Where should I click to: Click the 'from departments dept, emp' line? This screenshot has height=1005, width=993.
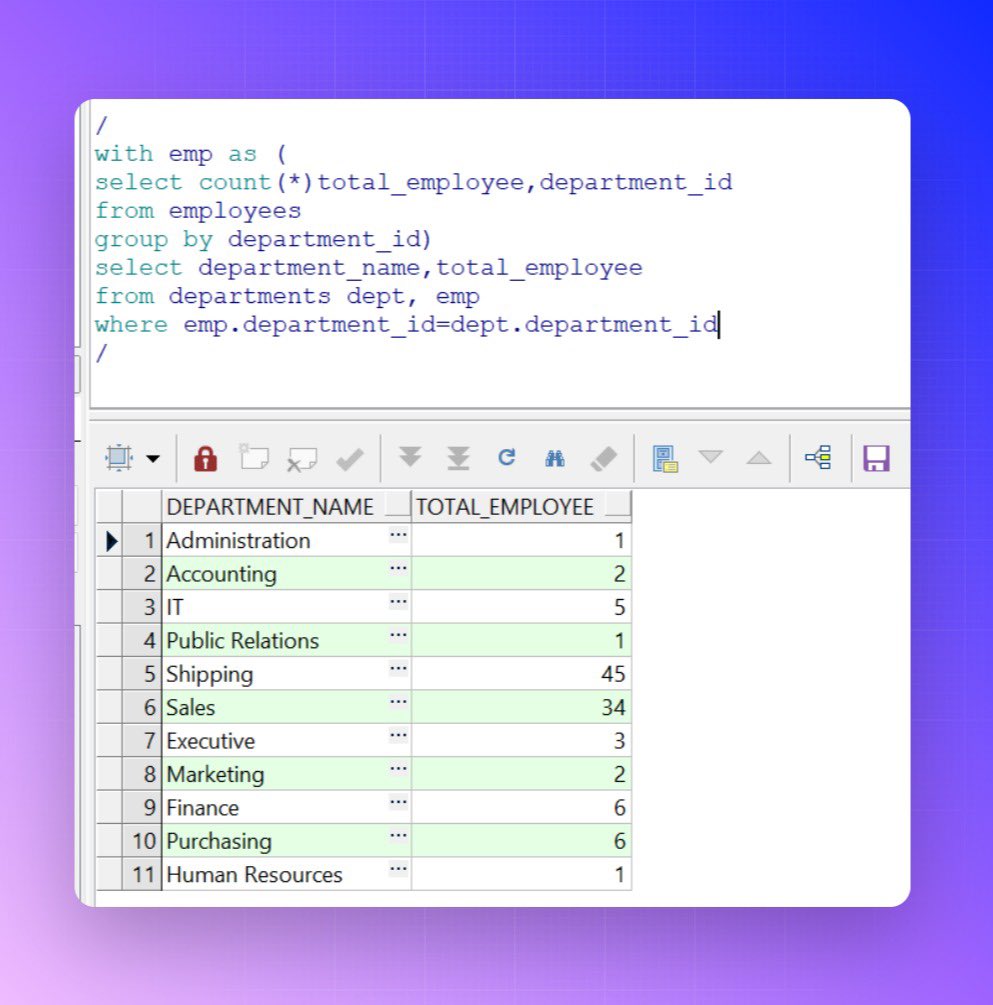(x=287, y=296)
